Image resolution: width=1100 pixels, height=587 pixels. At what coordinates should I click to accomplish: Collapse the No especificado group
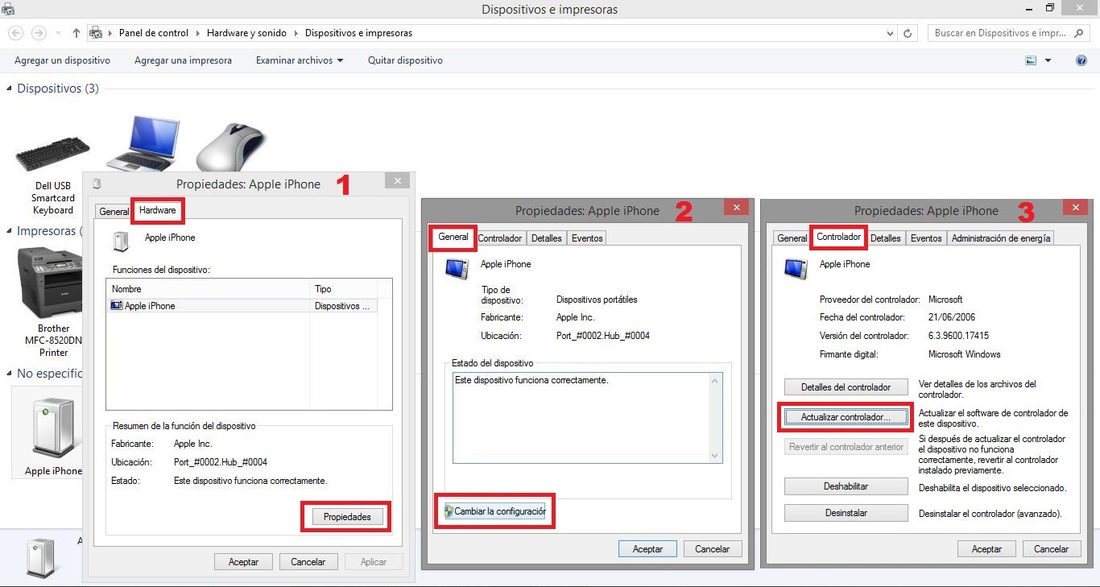click(x=9, y=374)
